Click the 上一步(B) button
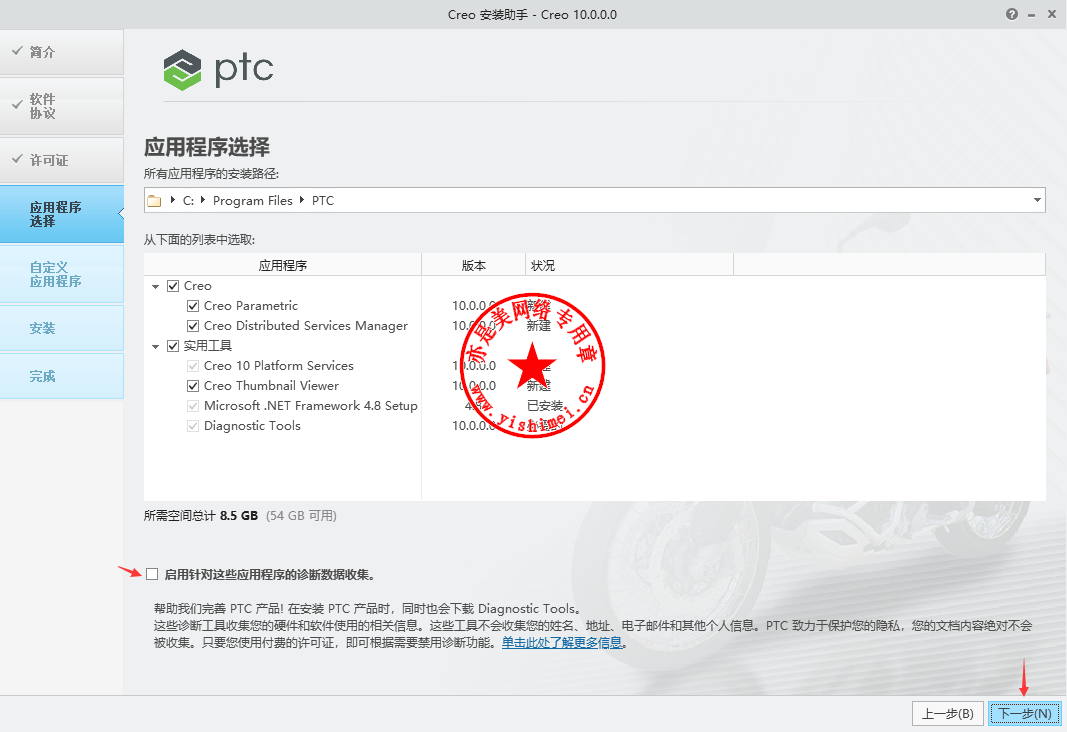Viewport: 1067px width, 732px height. pos(947,714)
